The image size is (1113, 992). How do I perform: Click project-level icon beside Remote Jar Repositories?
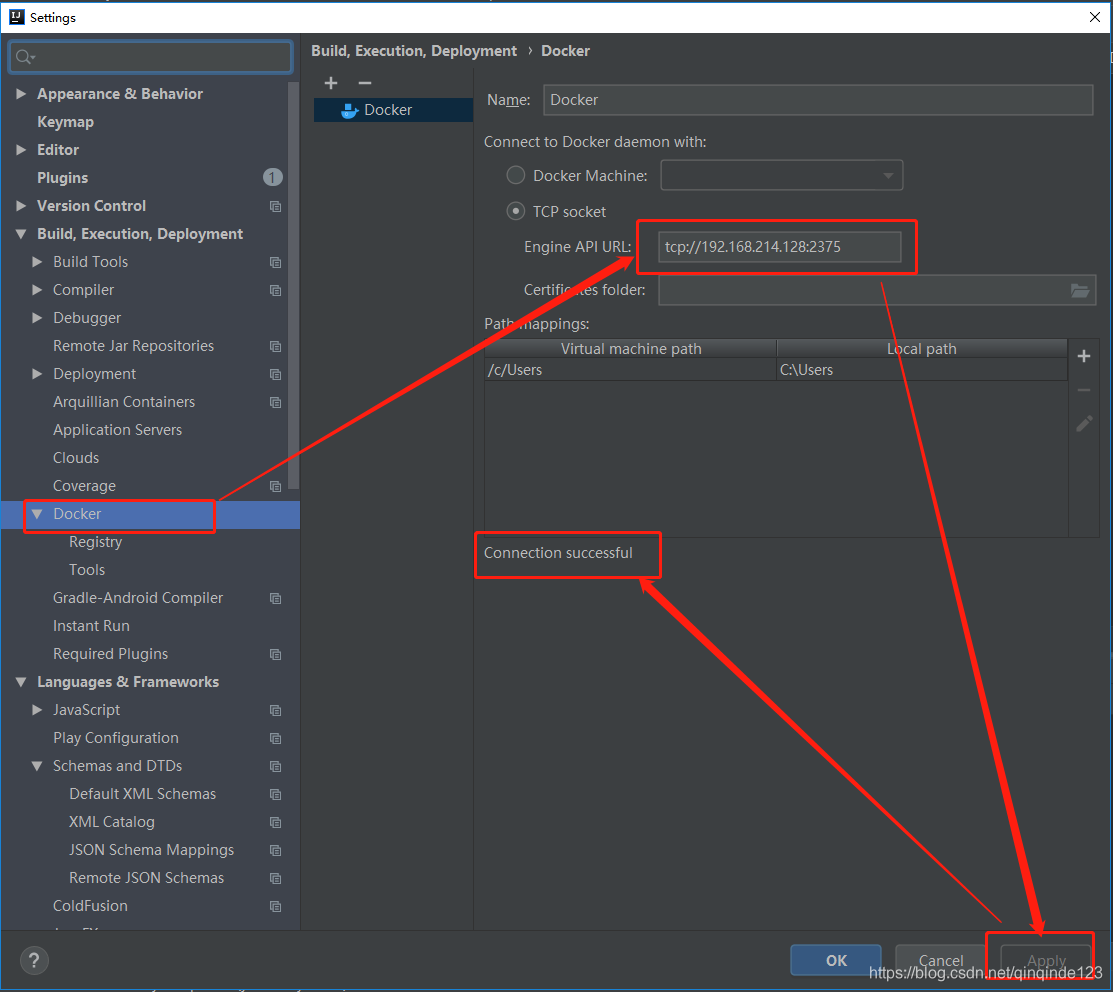275,346
